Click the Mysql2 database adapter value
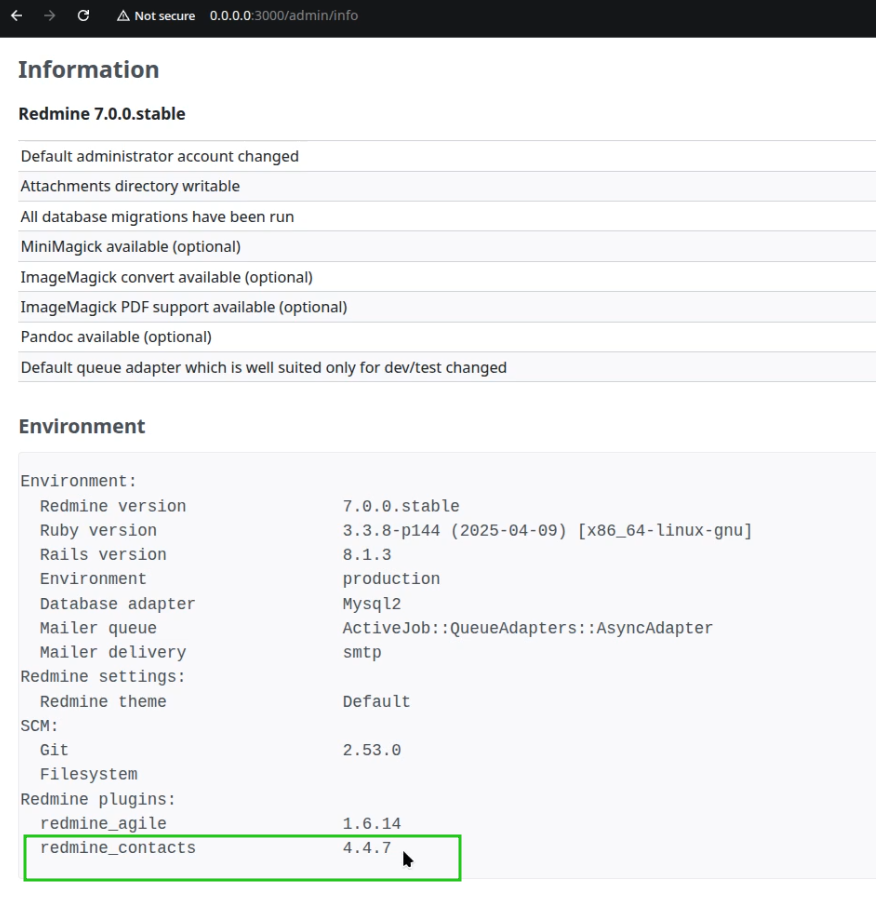876x907 pixels. 371,604
